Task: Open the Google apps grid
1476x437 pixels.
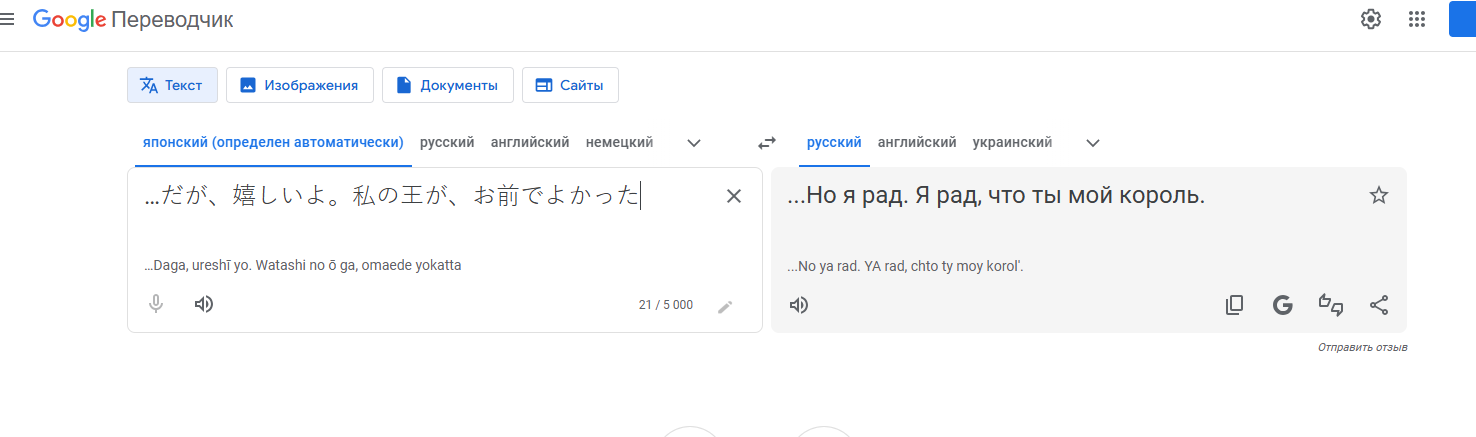Action: tap(1417, 19)
